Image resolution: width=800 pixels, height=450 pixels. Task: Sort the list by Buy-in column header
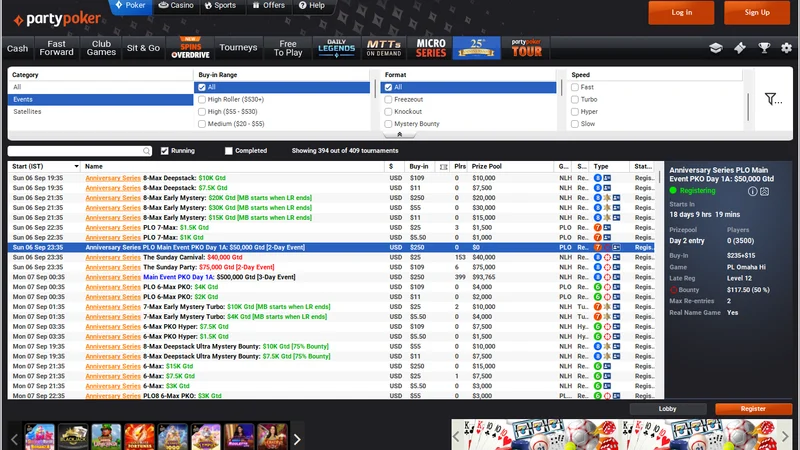[x=418, y=167]
